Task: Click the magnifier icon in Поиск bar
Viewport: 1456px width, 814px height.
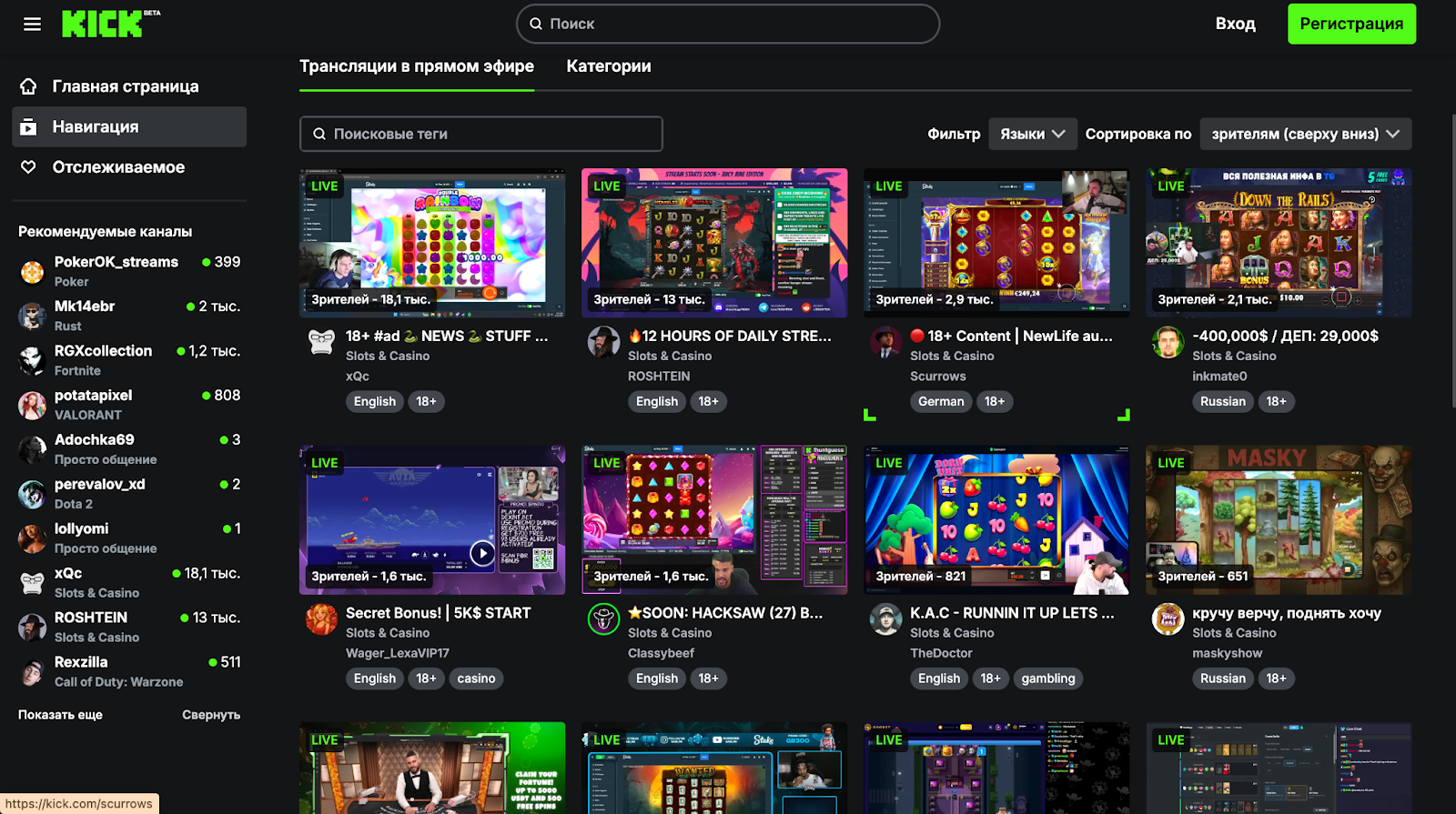Action: coord(536,24)
